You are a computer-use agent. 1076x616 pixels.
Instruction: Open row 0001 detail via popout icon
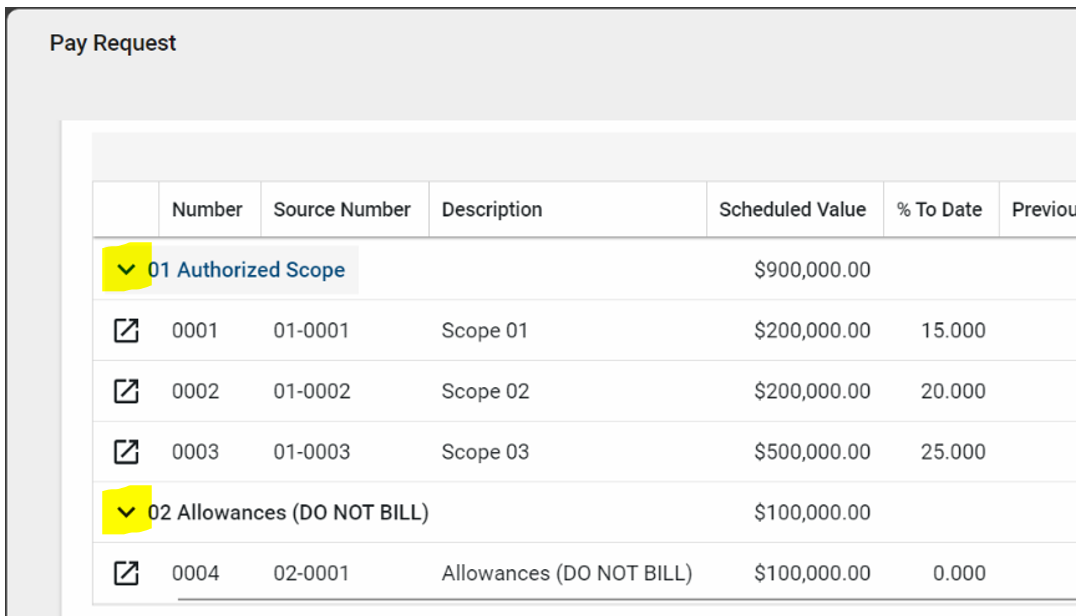[126, 331]
